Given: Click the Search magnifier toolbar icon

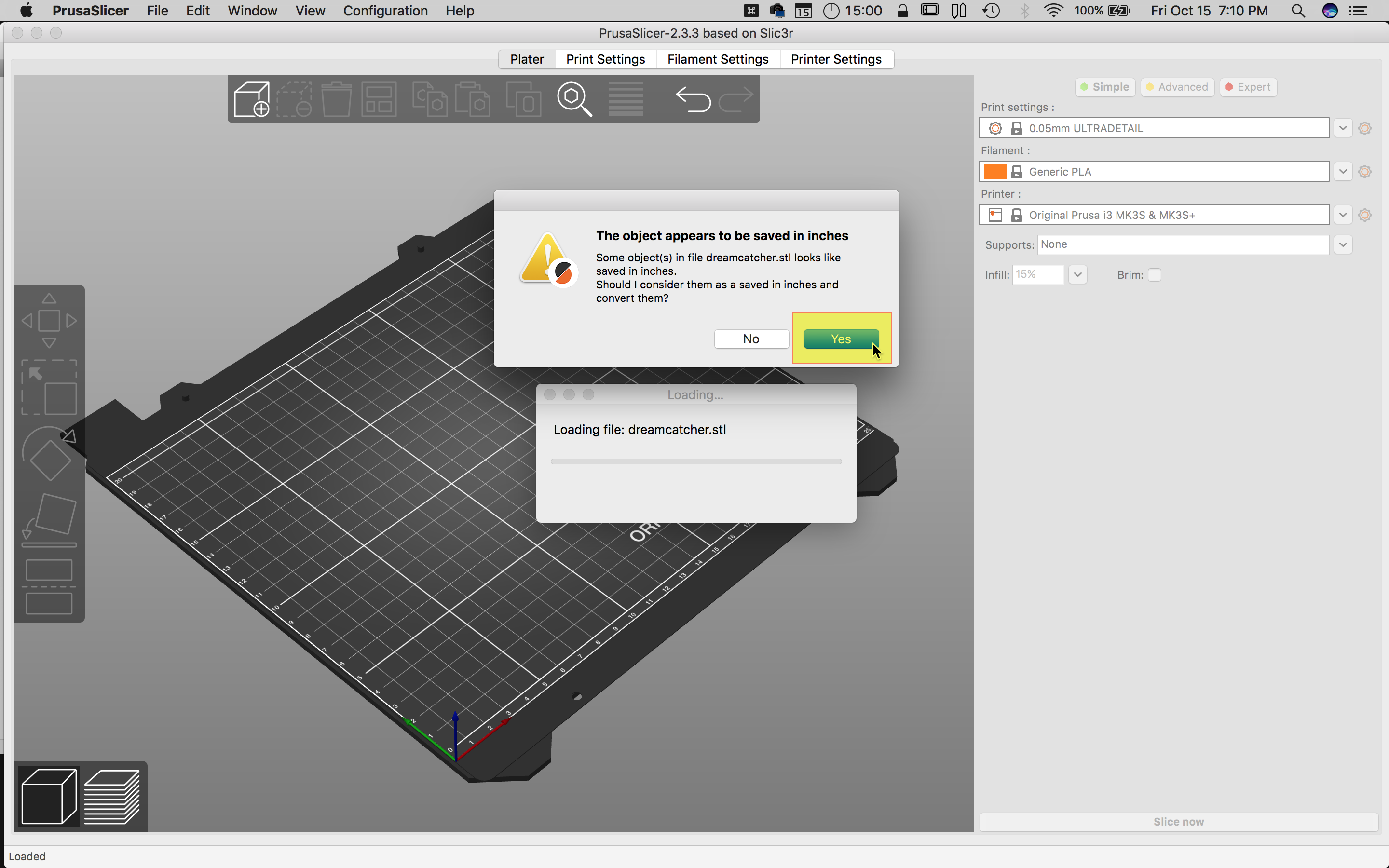Looking at the screenshot, I should tap(574, 99).
